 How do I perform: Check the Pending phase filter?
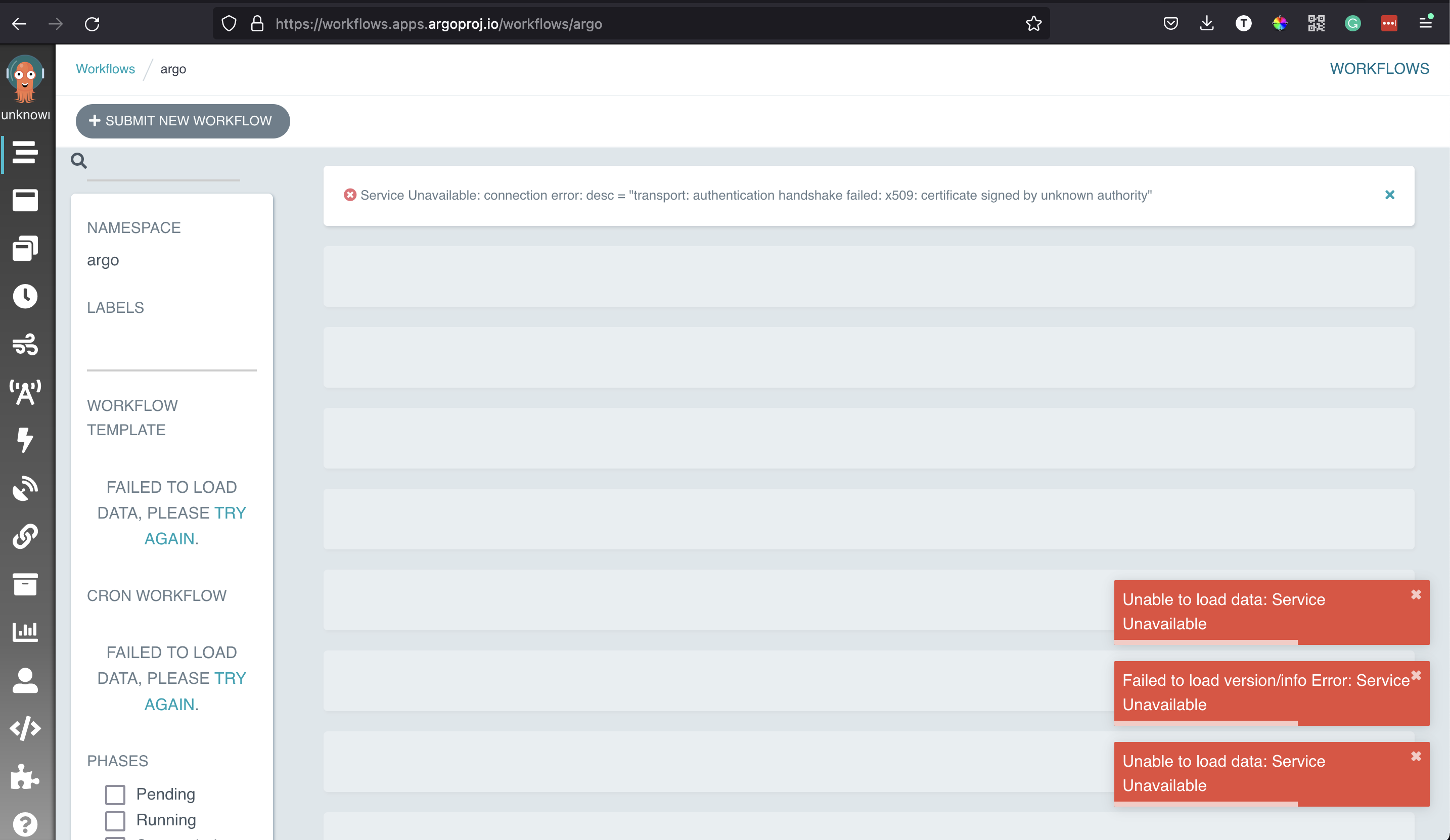point(116,794)
